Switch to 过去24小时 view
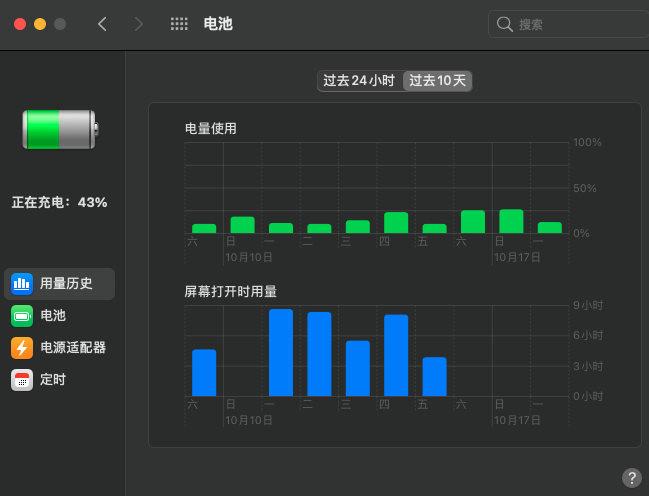649x496 pixels. pyautogui.click(x=359, y=81)
